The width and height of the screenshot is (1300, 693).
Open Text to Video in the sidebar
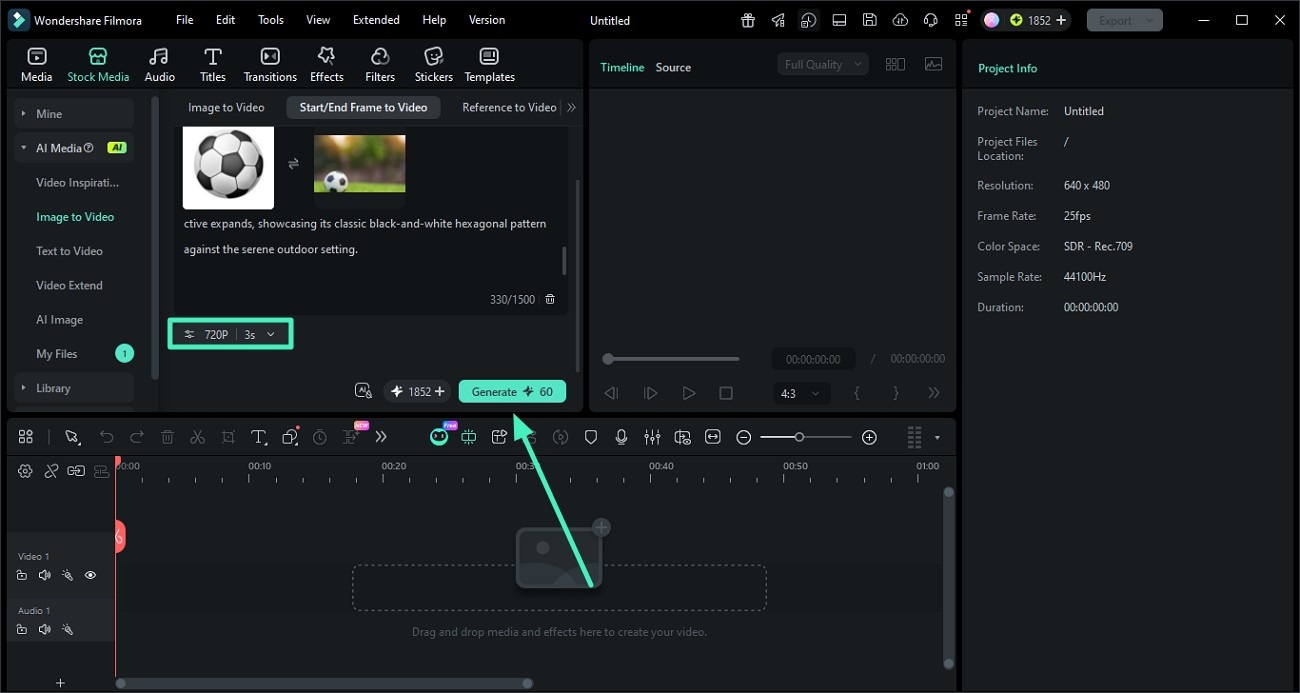(69, 250)
